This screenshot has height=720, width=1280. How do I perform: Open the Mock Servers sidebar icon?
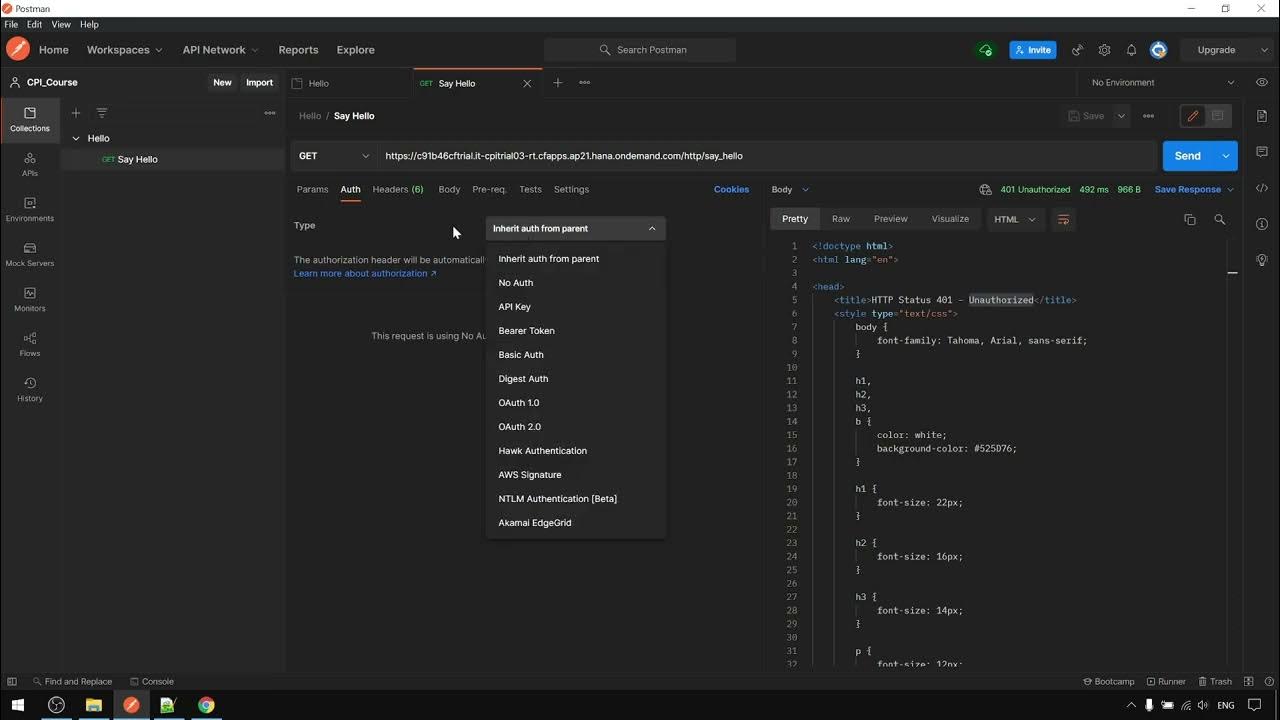coord(30,253)
